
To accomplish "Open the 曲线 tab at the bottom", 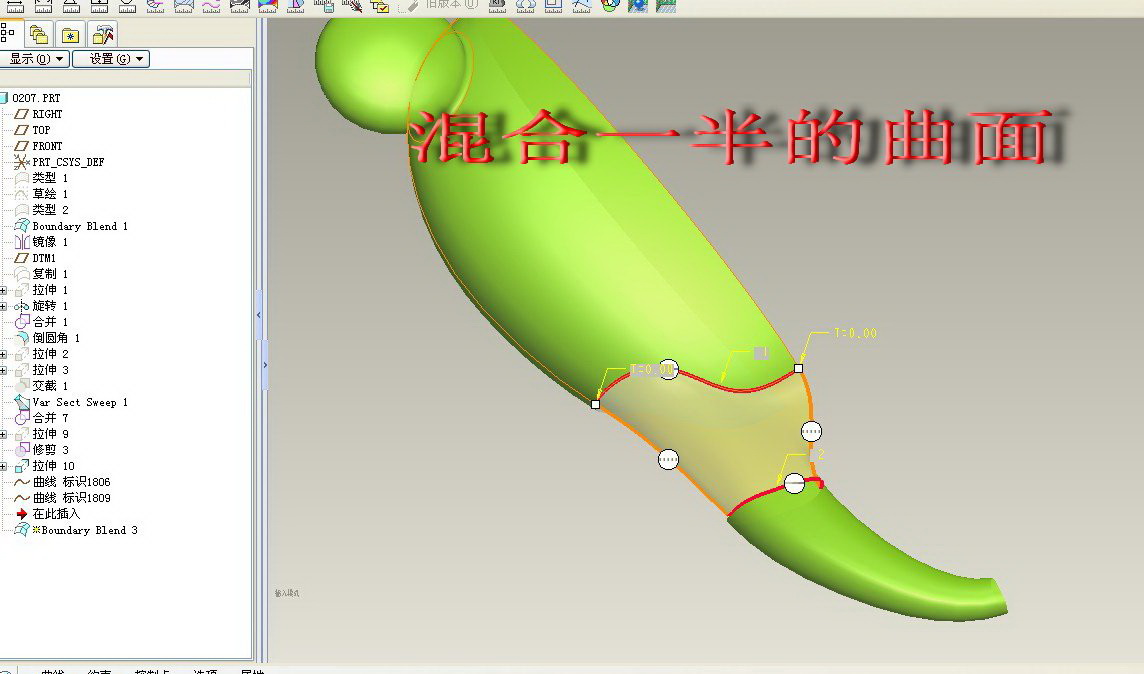I will click(x=53, y=670).
